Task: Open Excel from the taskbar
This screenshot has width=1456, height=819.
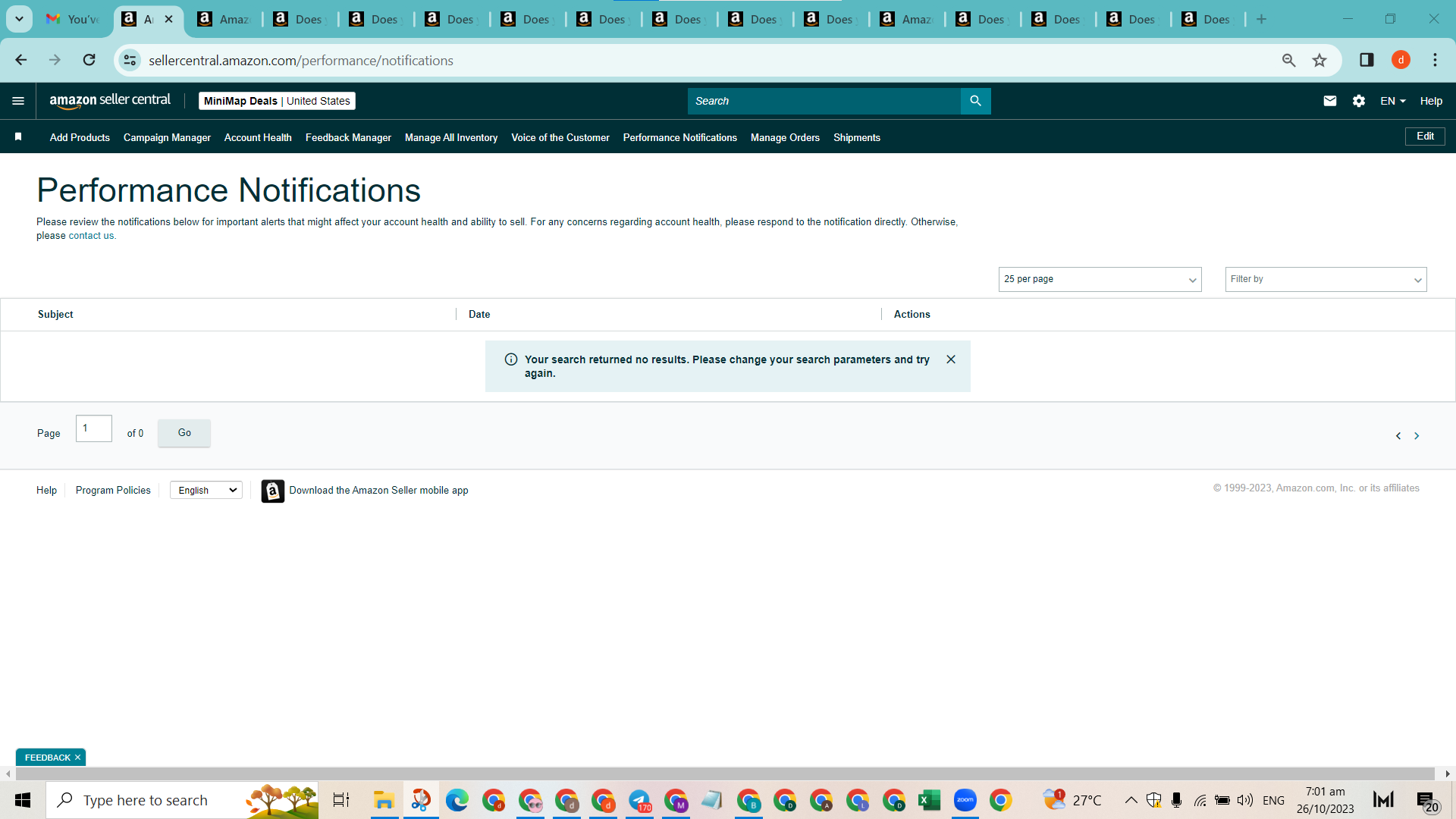Action: 929,800
